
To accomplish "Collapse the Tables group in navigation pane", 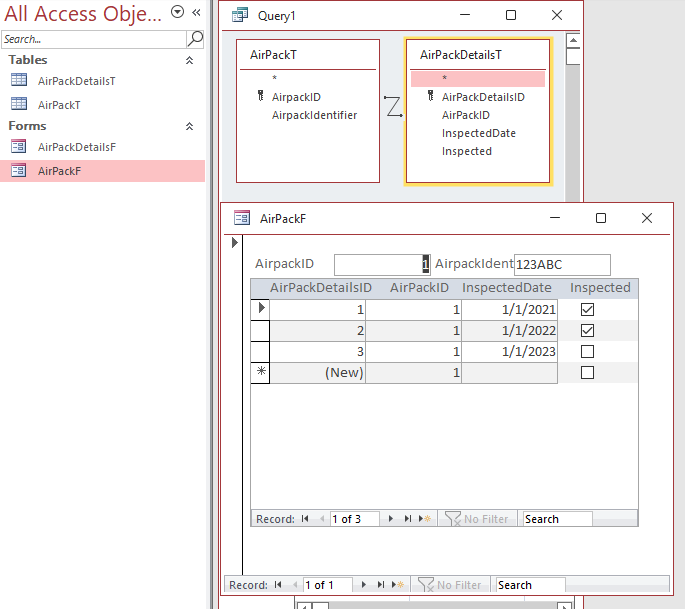I will click(x=189, y=60).
